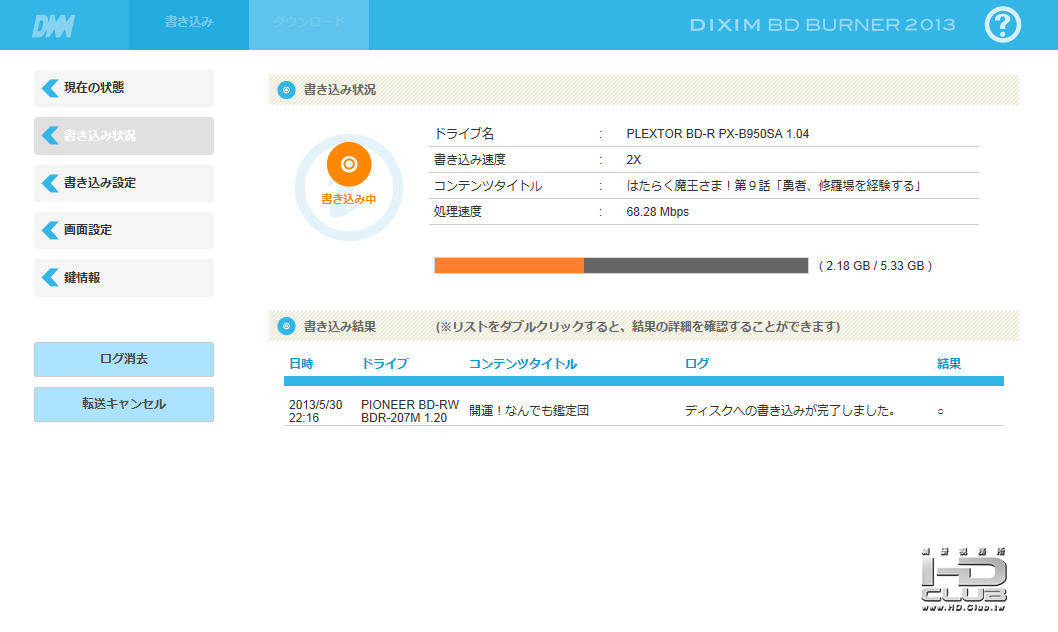Open 現在の状態 in the sidebar
1058x632 pixels.
coord(124,88)
